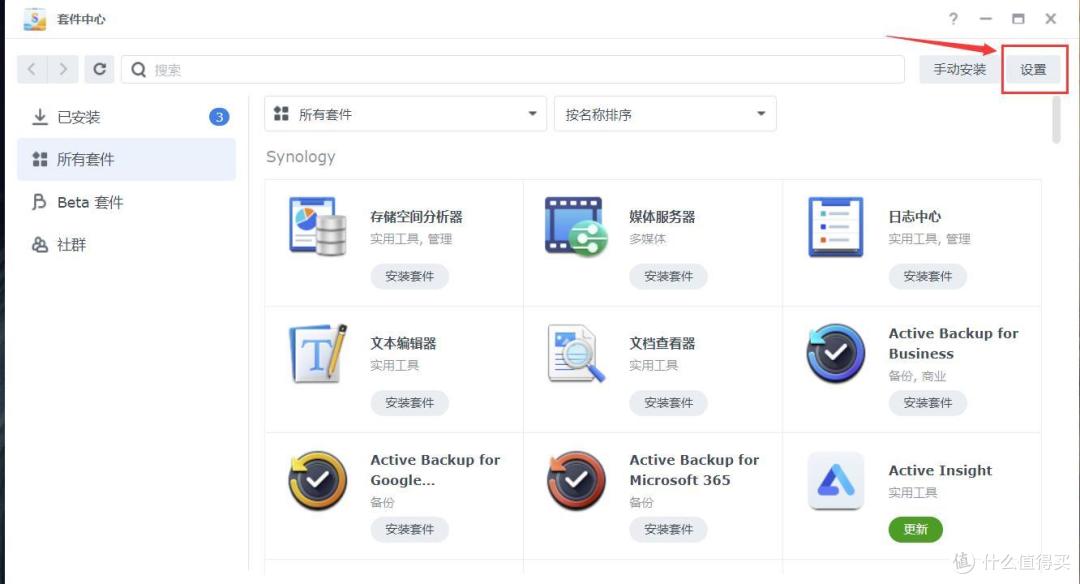This screenshot has height=584, width=1080.
Task: Refresh the package list
Action: 100,69
